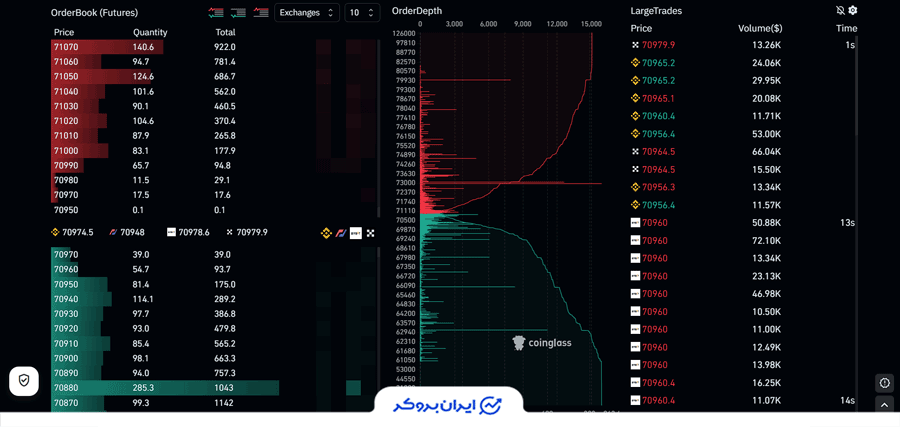
Task: Click the shield badge icon
Action: click(24, 381)
